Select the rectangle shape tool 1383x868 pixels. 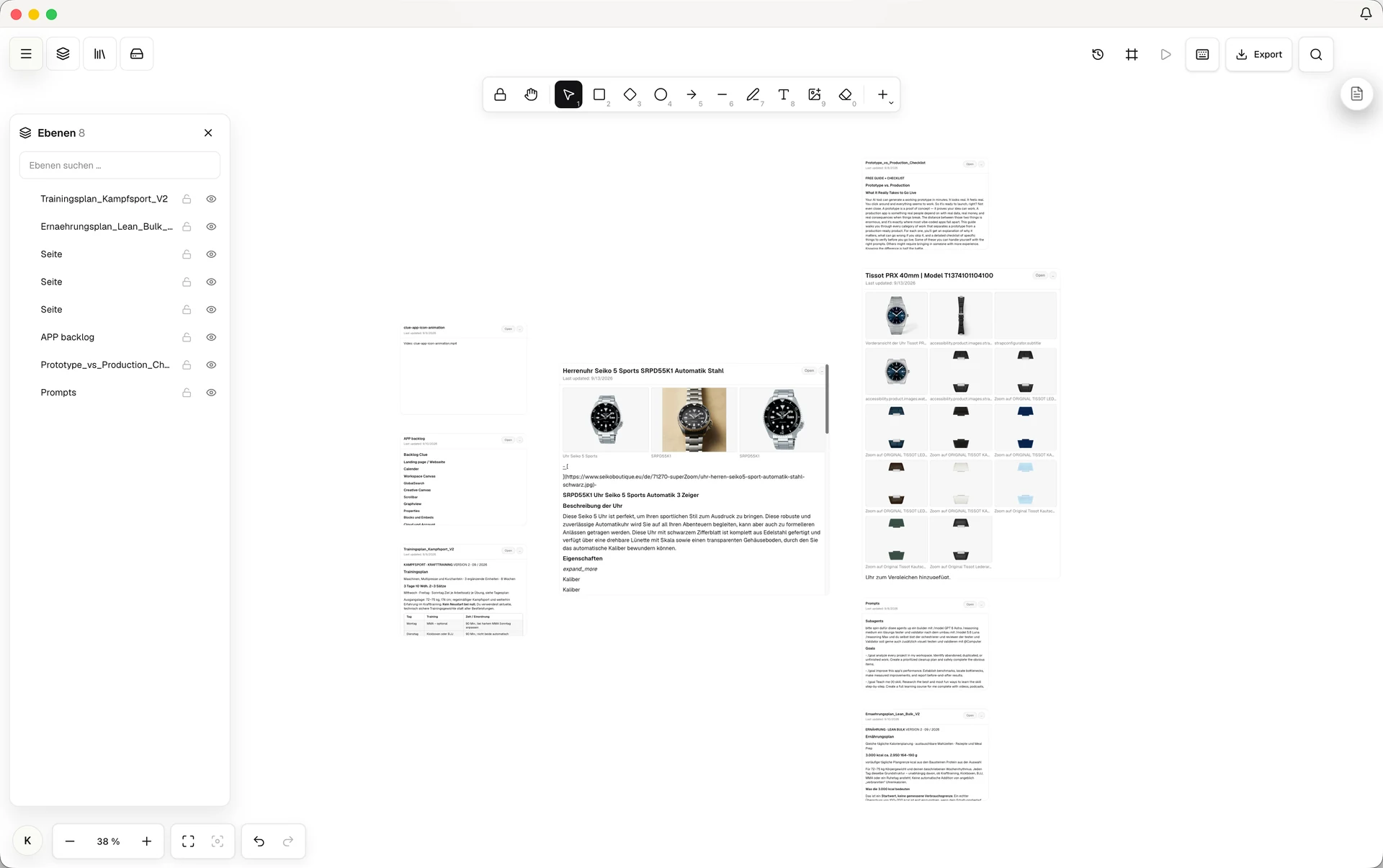[599, 94]
